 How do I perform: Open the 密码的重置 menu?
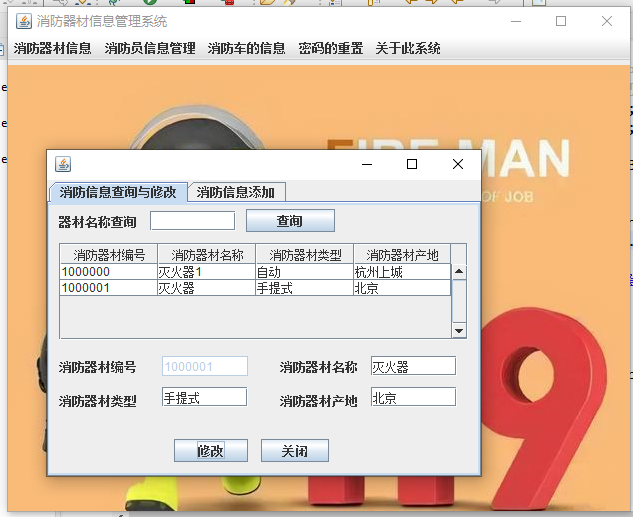(x=331, y=48)
